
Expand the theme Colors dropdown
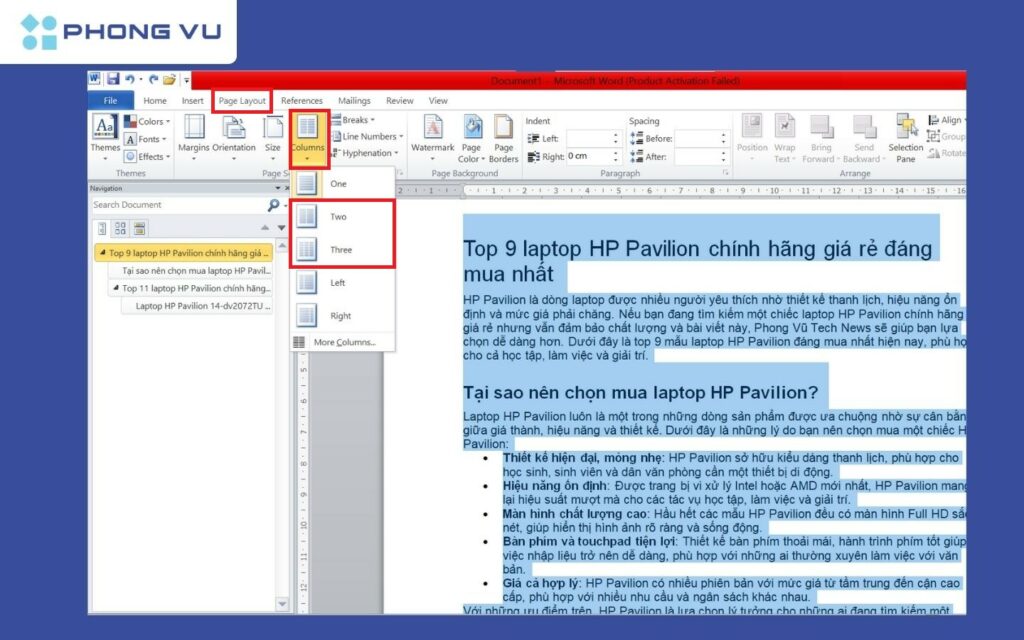[x=148, y=122]
